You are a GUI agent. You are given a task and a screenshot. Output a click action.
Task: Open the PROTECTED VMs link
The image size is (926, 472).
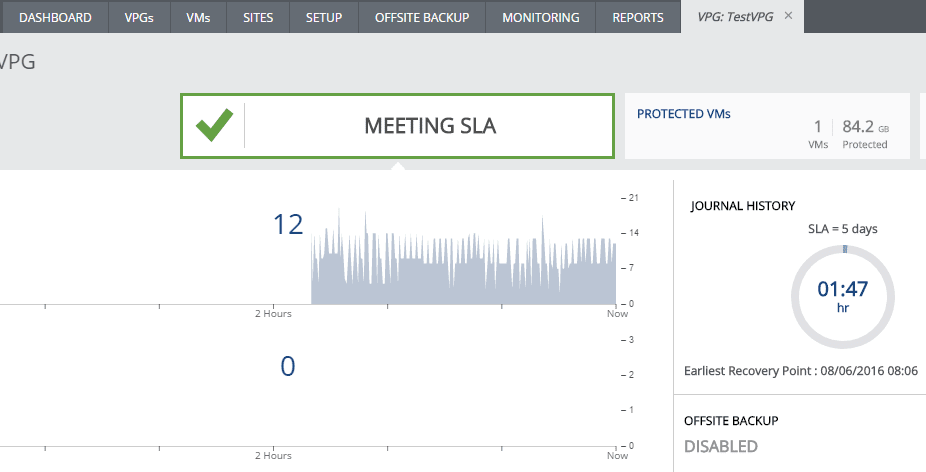(x=684, y=114)
